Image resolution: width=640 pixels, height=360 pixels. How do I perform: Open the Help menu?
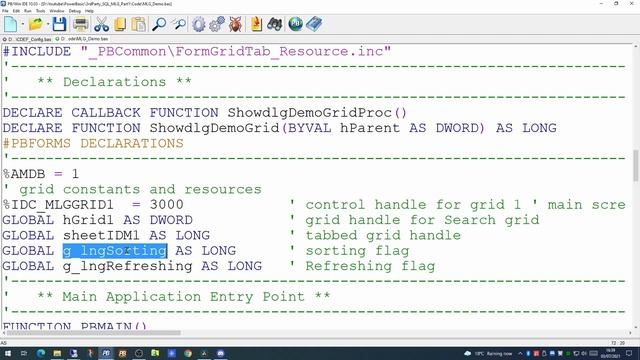coord(89,11)
